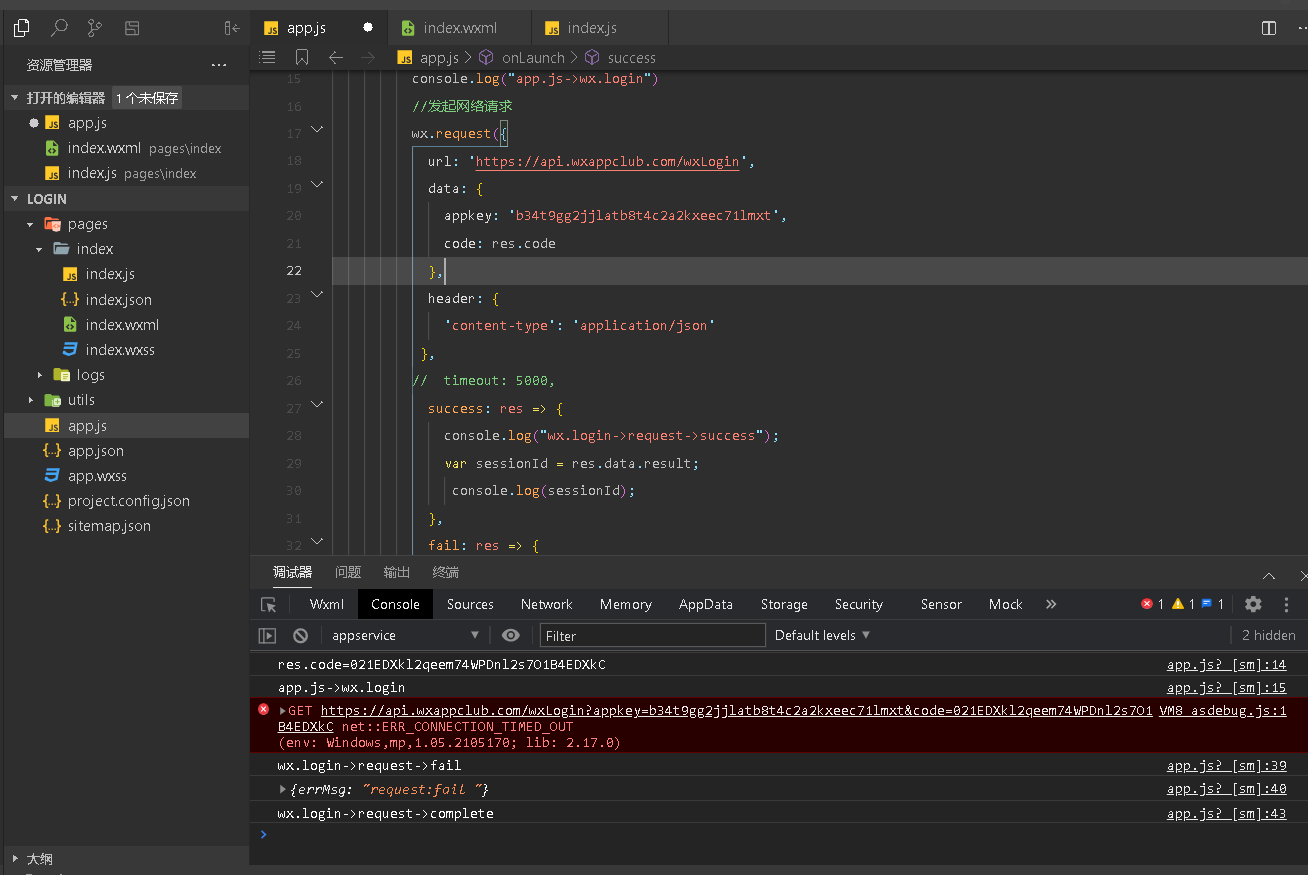Click the console Filter input field
Viewport: 1308px width, 875px height.
tap(652, 636)
